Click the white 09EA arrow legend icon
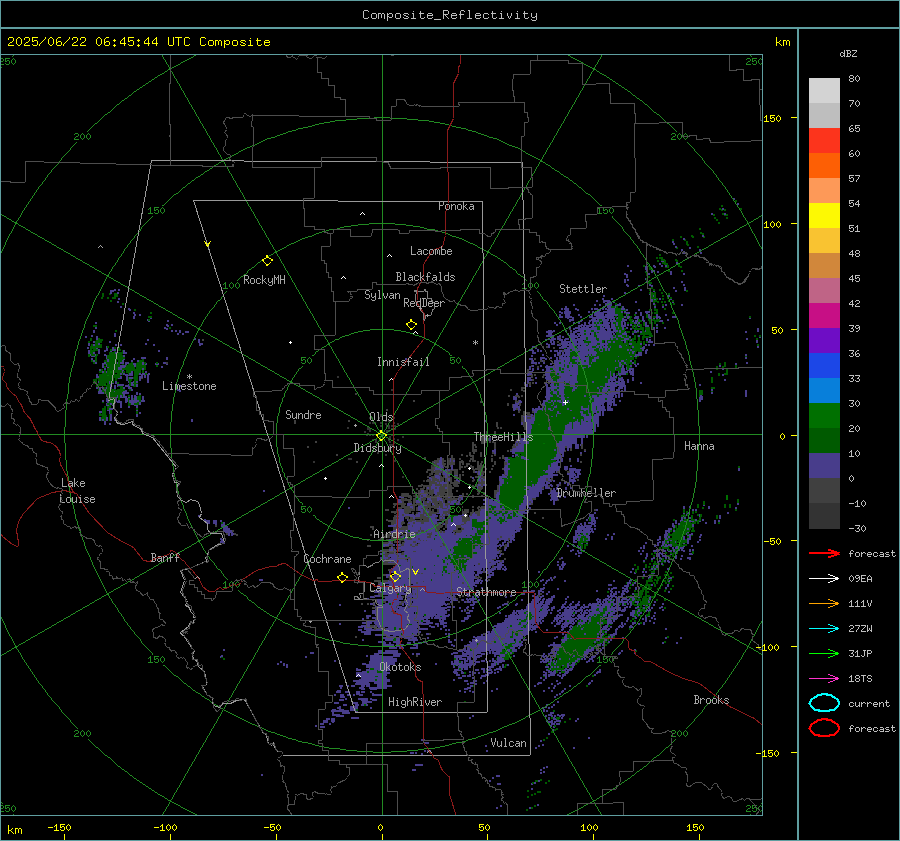Screen dimensions: 900x841 click(x=824, y=579)
